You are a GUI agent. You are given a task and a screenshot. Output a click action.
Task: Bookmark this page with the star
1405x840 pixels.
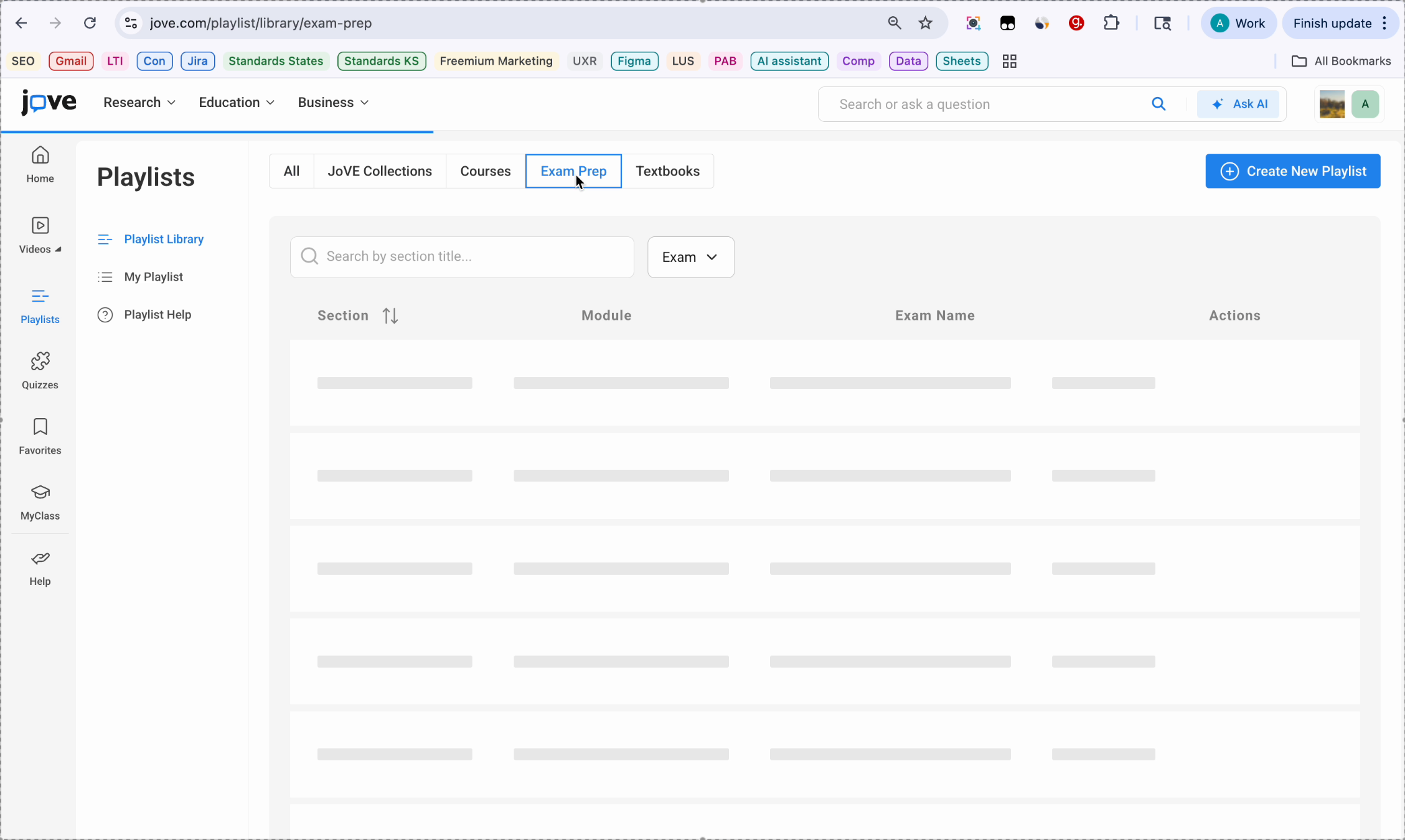926,23
